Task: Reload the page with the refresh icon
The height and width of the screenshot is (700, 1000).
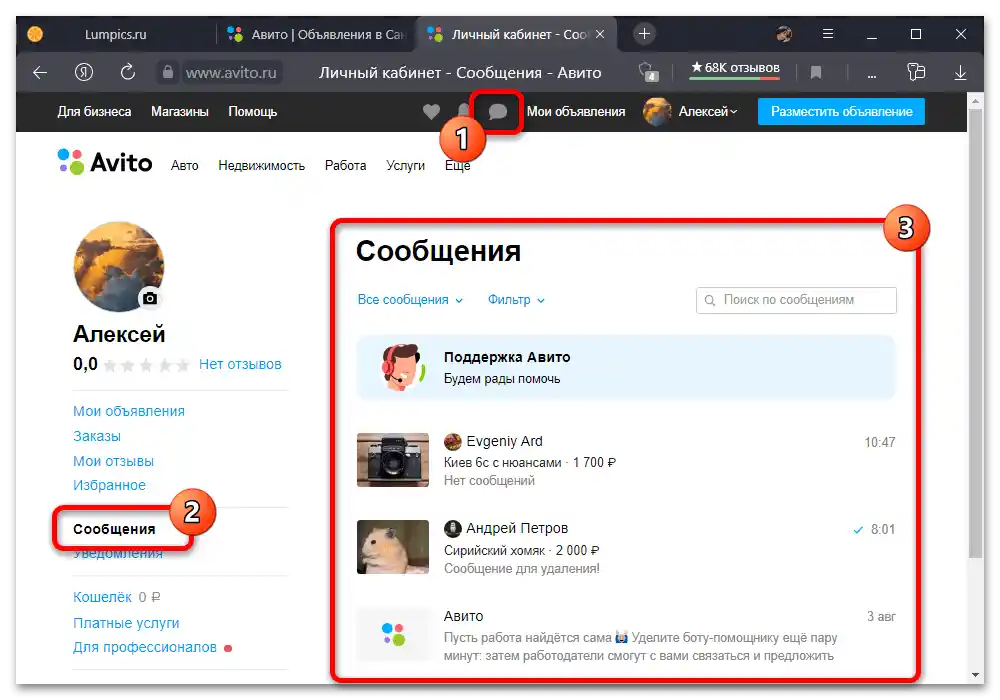Action: coord(128,72)
